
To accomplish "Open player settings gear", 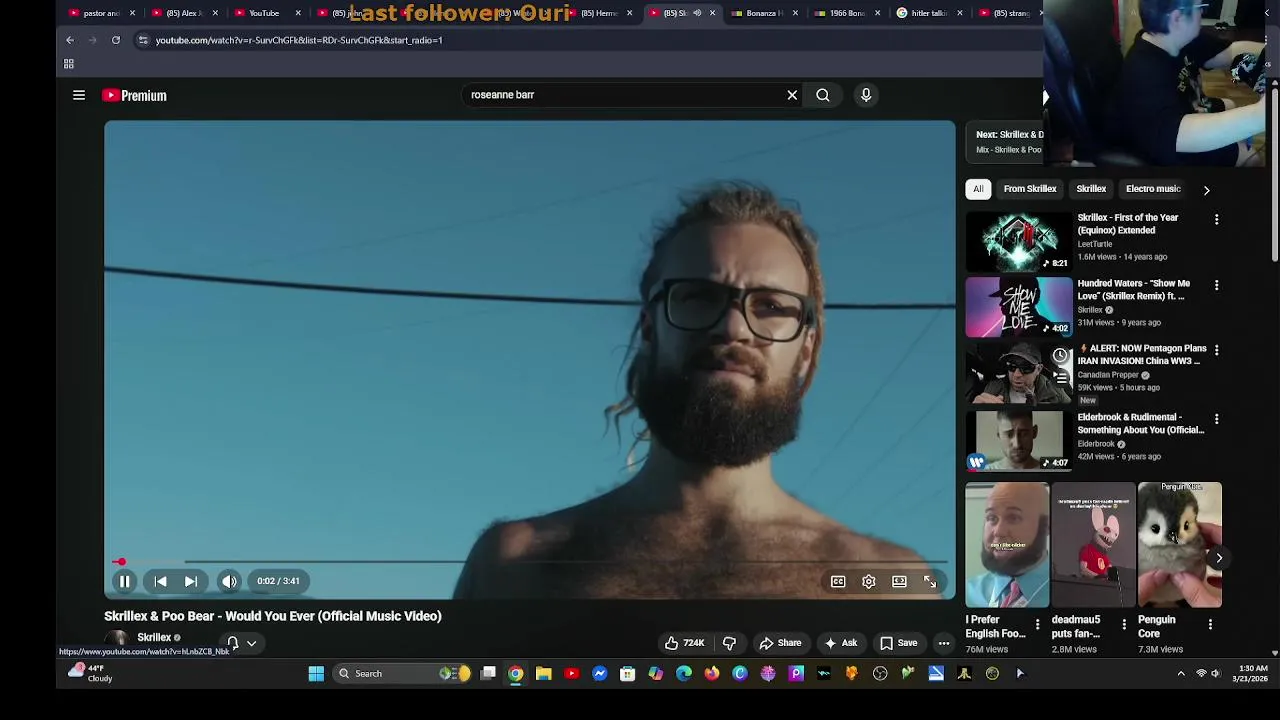I will (869, 581).
